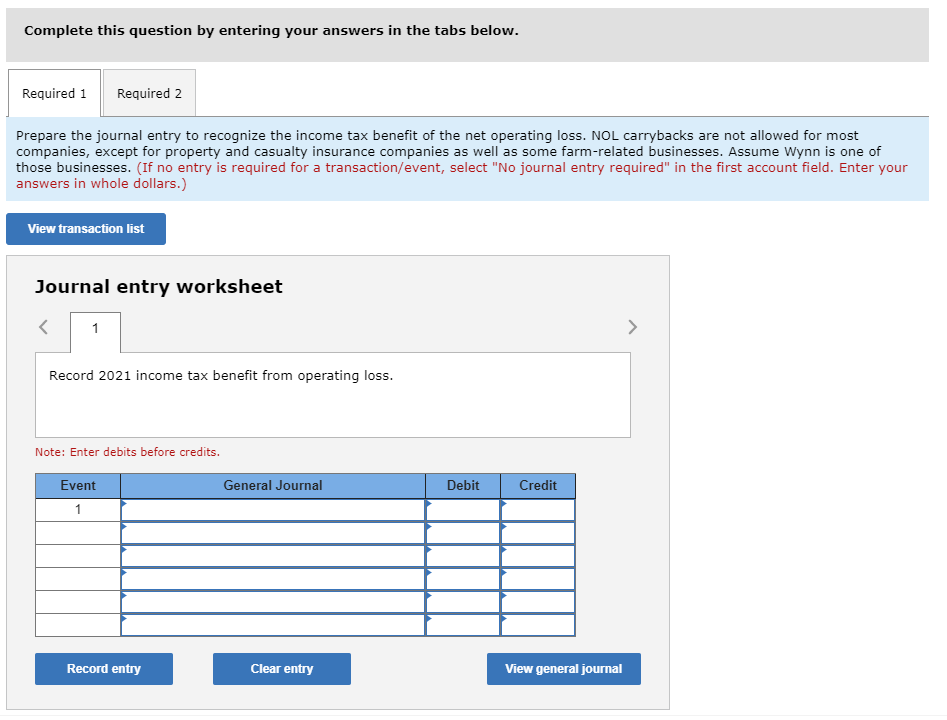947x720 pixels.
Task: Click the Clear entry button
Action: [x=282, y=669]
